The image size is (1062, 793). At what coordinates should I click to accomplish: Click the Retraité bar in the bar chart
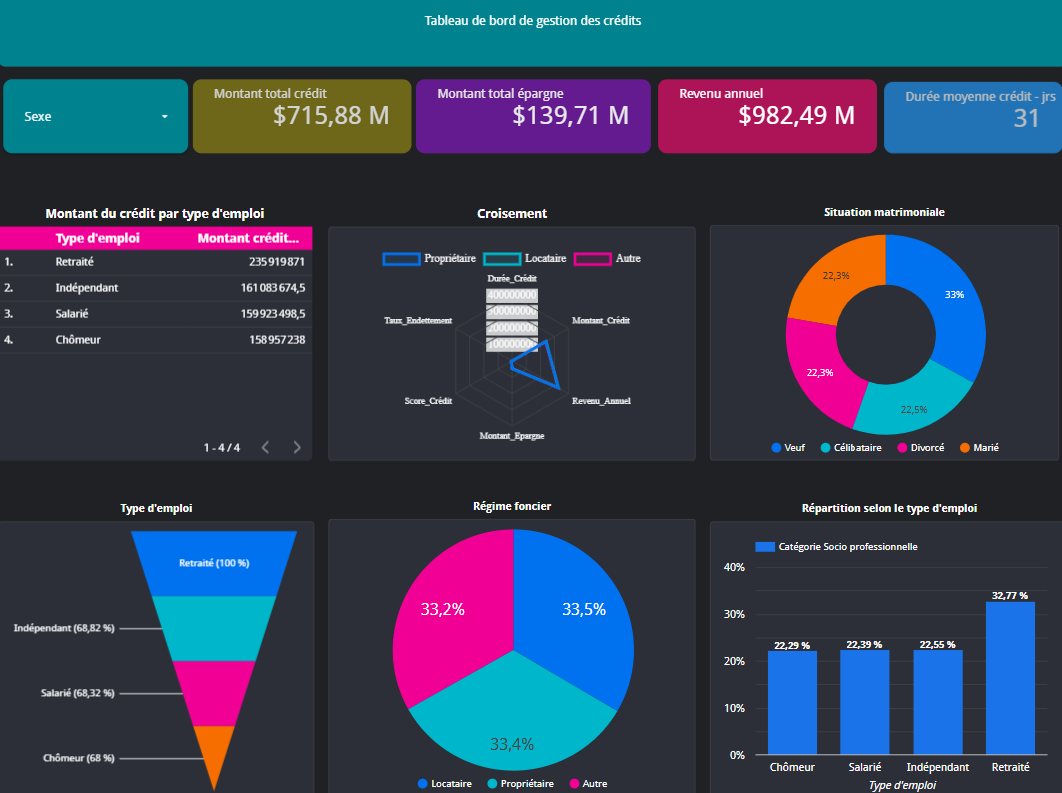(x=1011, y=675)
